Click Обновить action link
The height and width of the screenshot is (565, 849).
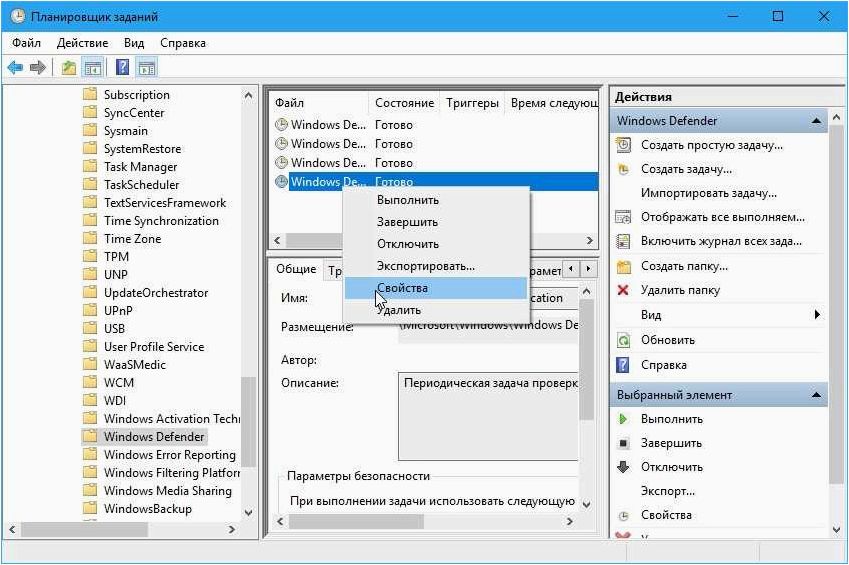pyautogui.click(x=668, y=340)
